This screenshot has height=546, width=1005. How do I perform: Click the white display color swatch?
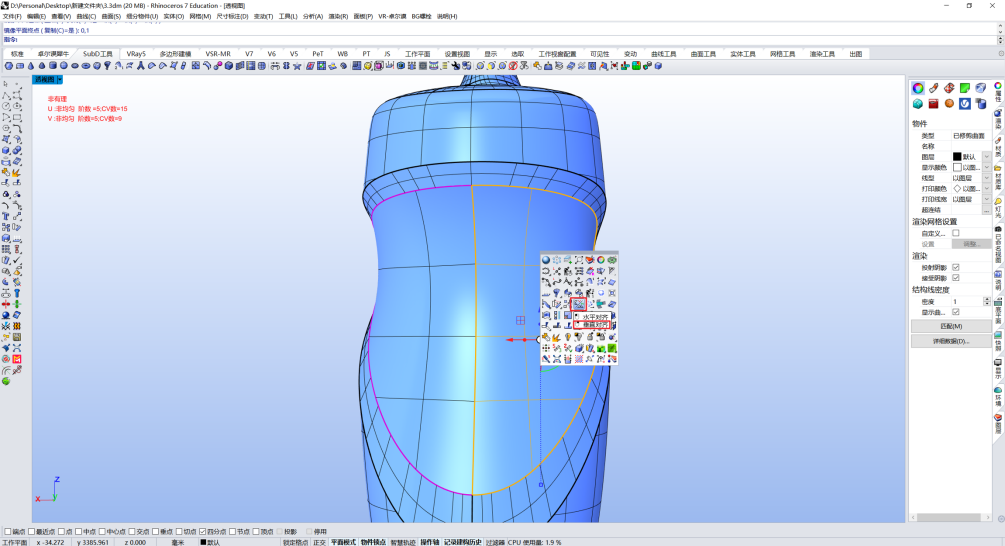(957, 167)
